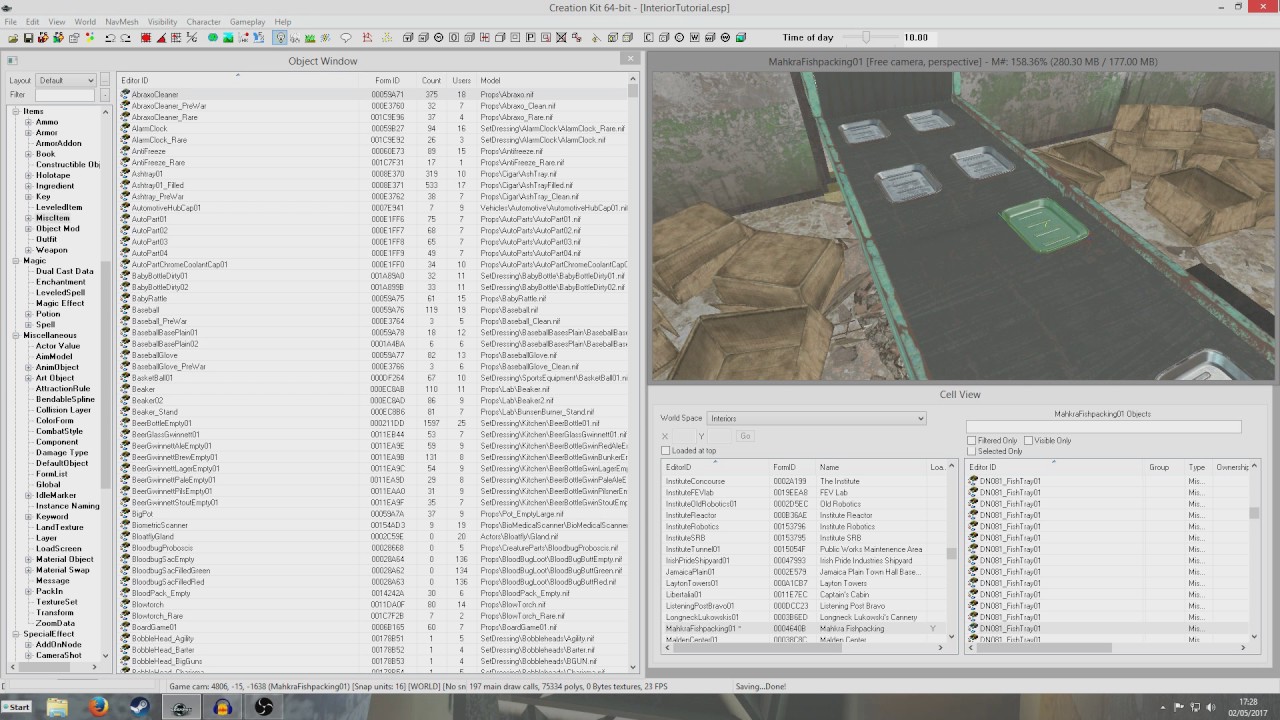Click the Start button
This screenshot has width=1280, height=720.
coord(17,707)
